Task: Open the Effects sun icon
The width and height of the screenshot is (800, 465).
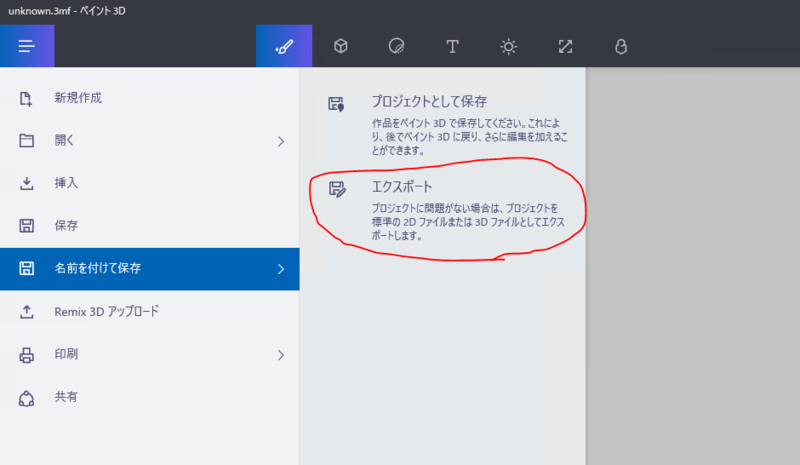Action: point(508,46)
